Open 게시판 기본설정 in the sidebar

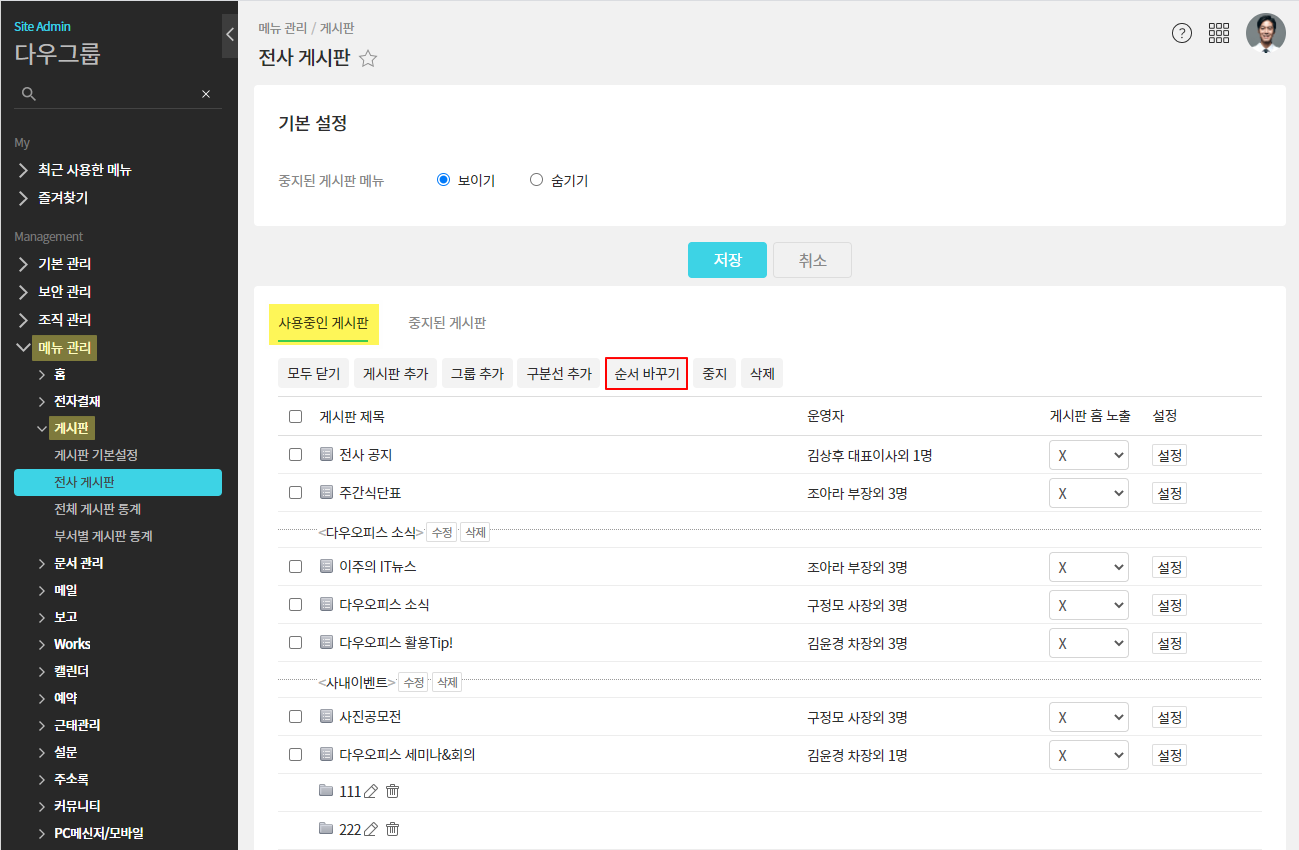coord(96,455)
